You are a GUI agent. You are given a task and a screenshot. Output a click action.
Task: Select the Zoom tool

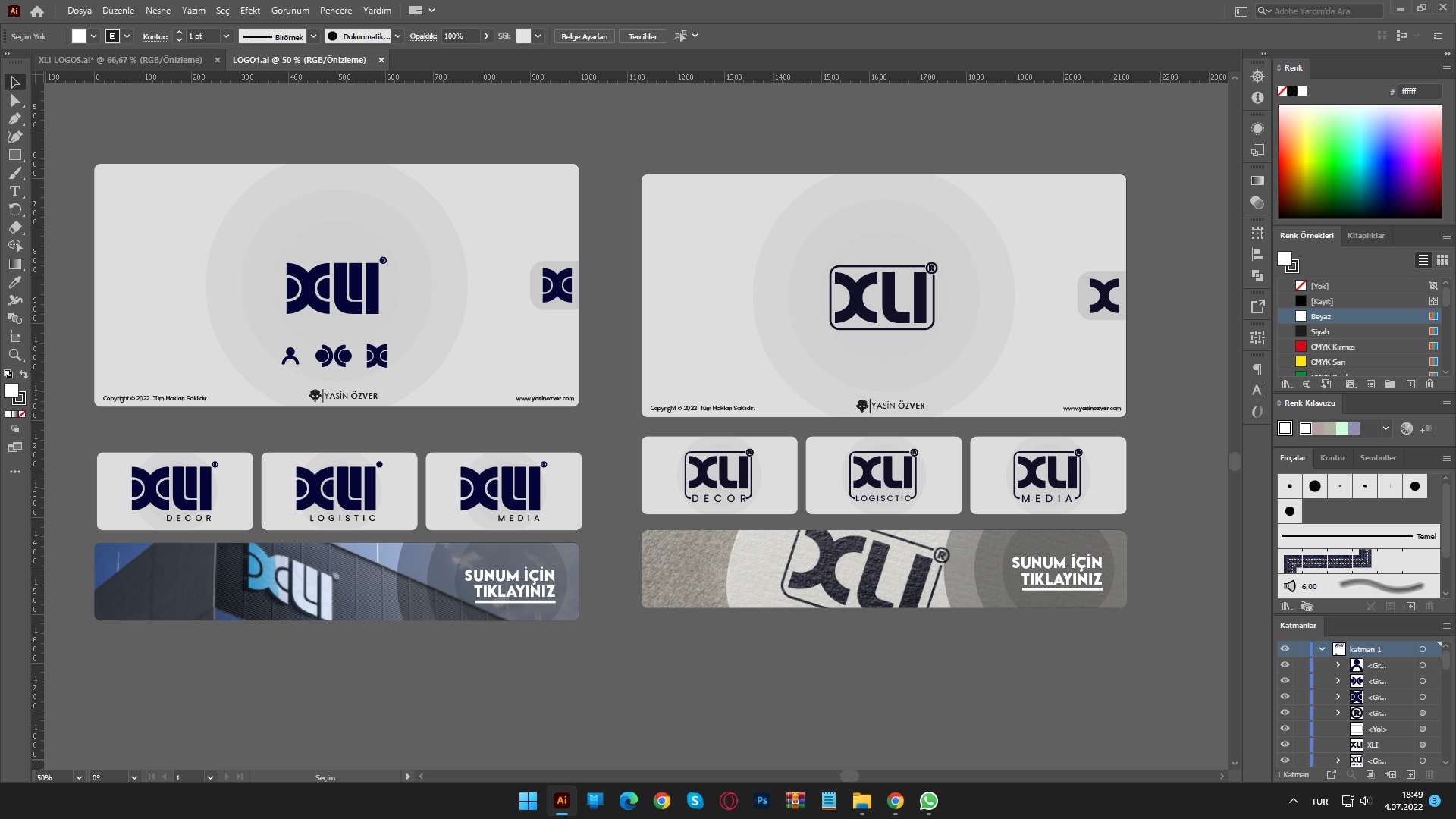[x=15, y=355]
